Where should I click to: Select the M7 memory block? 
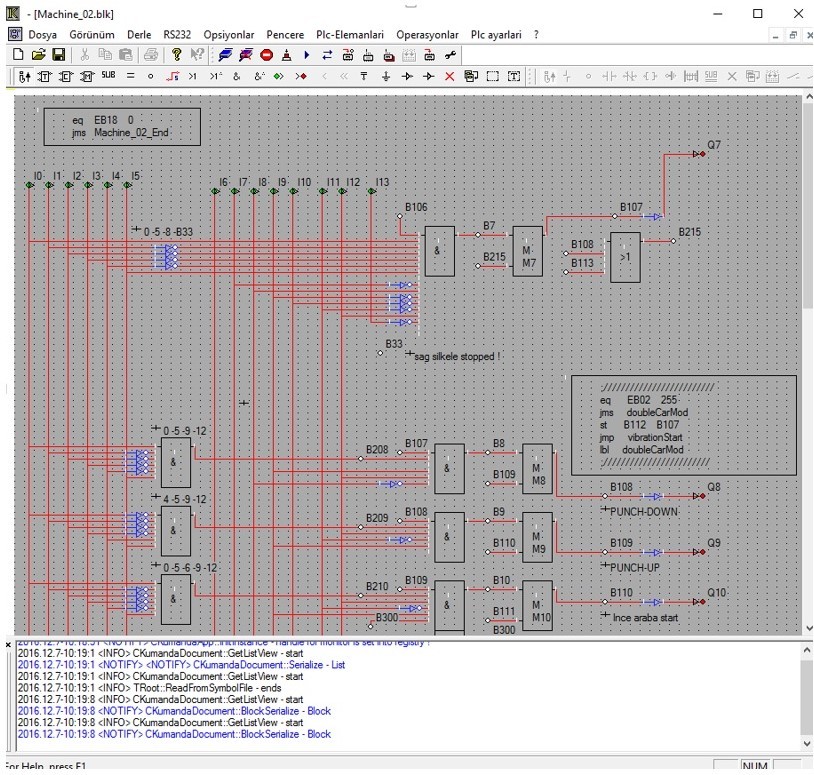(527, 251)
